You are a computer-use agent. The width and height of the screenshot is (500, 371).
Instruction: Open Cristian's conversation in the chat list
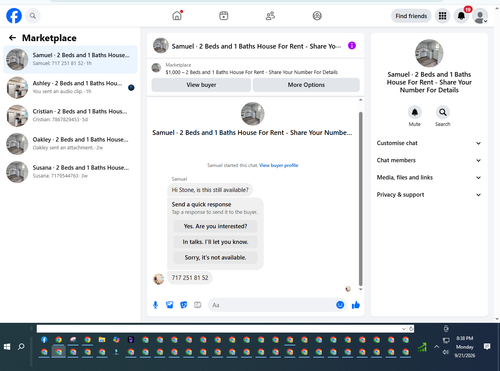click(70, 115)
